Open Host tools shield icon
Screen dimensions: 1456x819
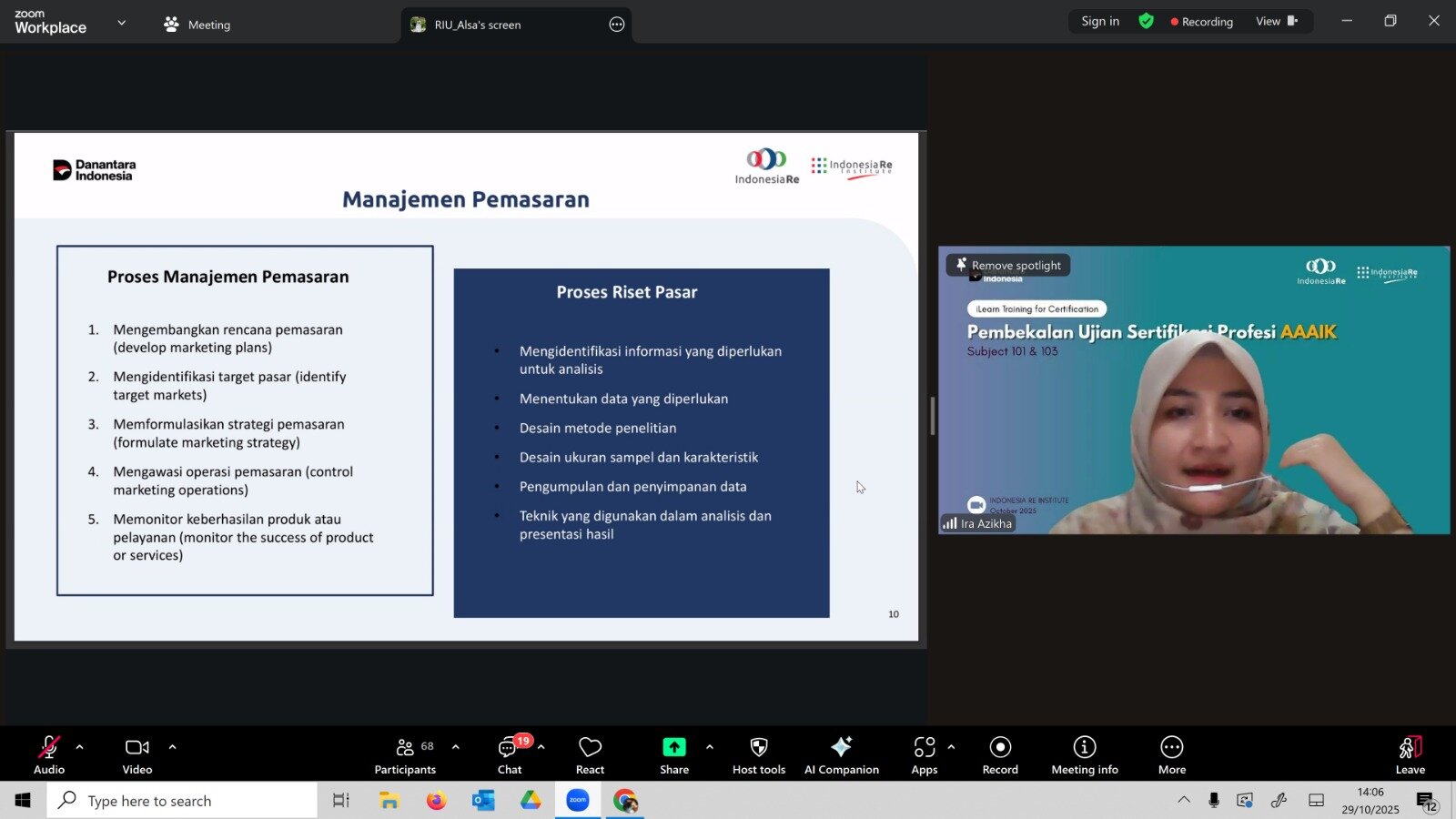pos(759,754)
